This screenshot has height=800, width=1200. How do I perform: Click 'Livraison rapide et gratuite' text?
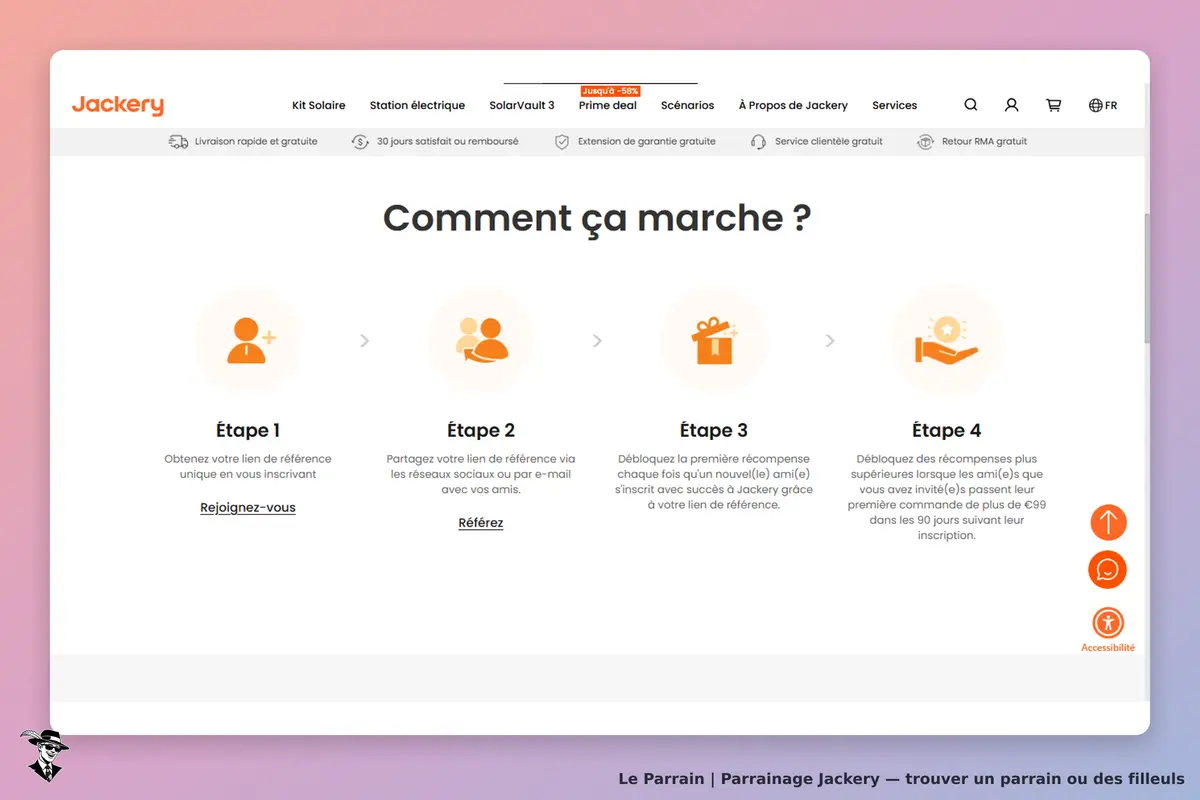click(256, 142)
